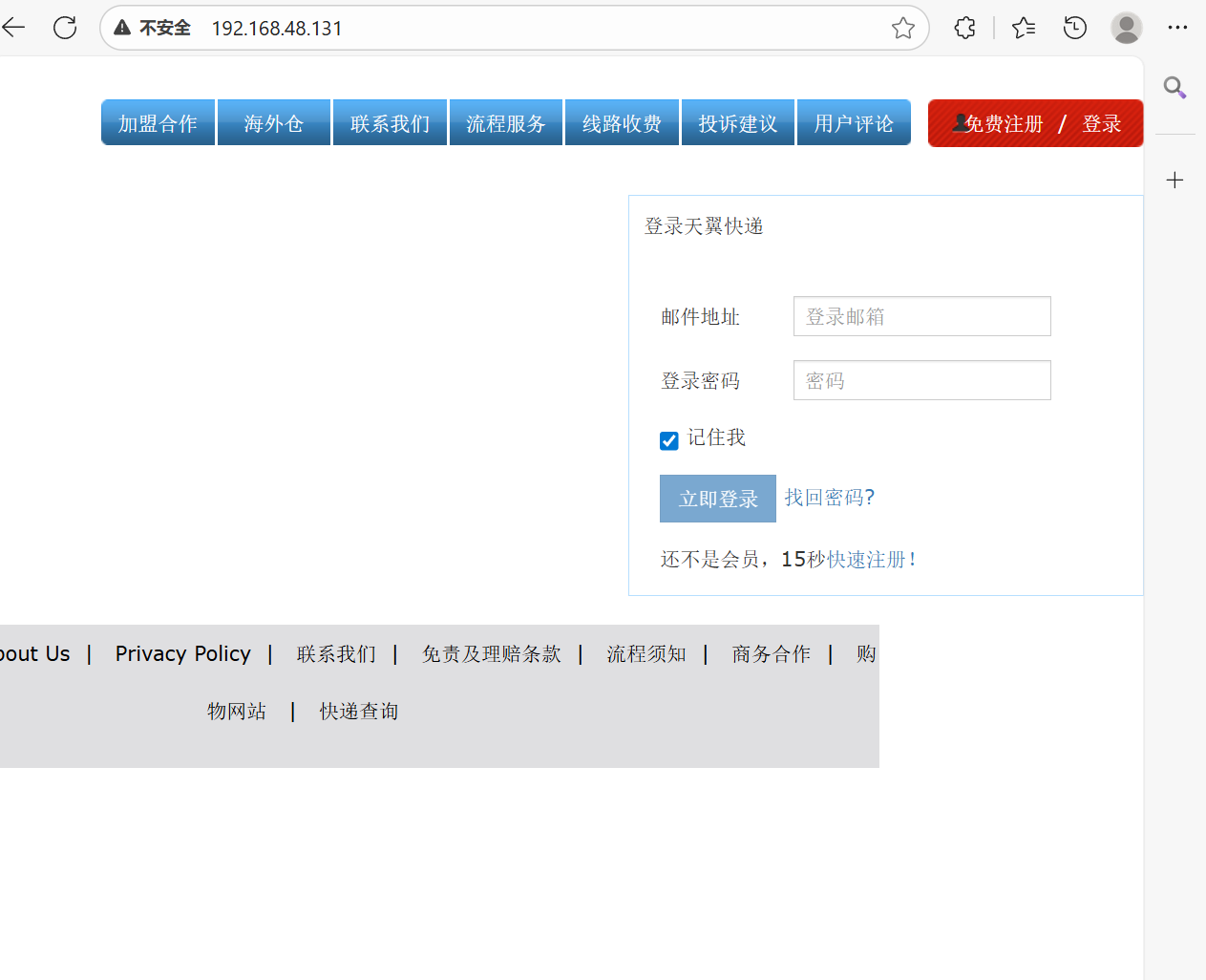1206x980 pixels.
Task: Open the Privacy Policy footer link
Action: click(x=183, y=653)
